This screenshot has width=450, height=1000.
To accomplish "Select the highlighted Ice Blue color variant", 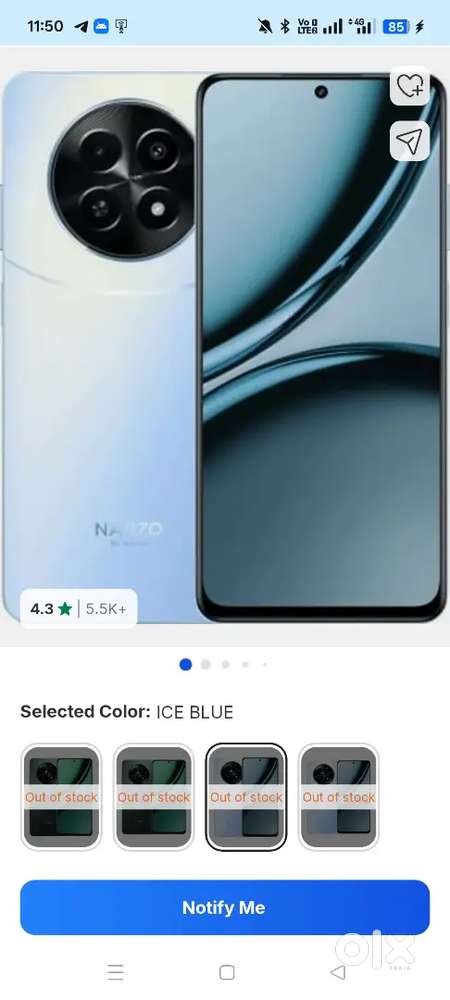I will coord(246,797).
